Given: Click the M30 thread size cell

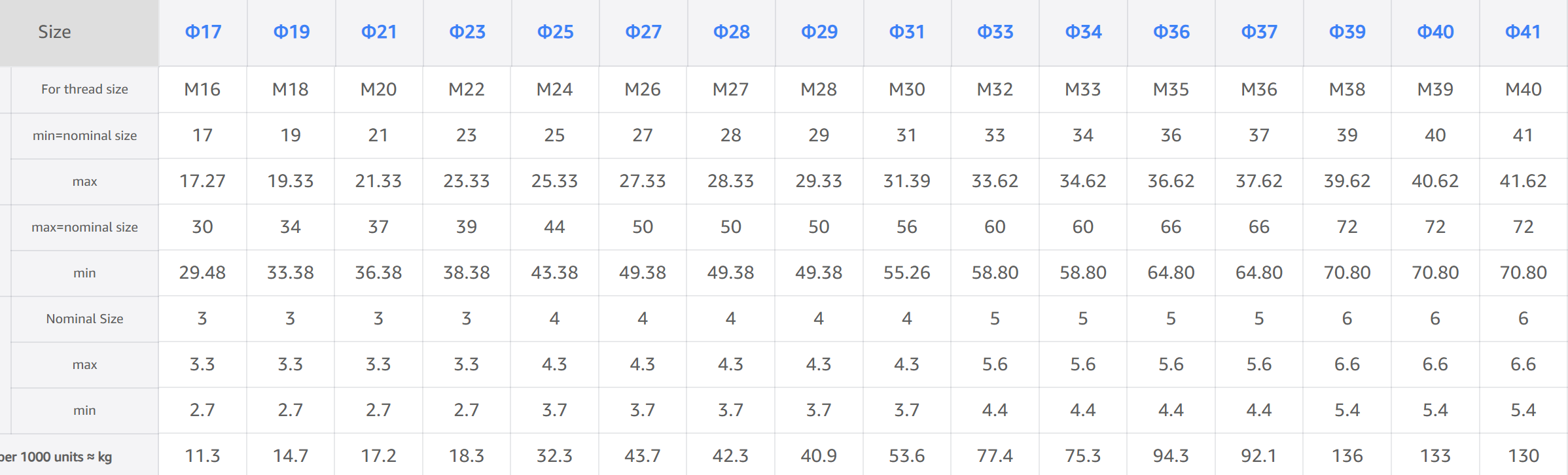Looking at the screenshot, I should (x=906, y=89).
